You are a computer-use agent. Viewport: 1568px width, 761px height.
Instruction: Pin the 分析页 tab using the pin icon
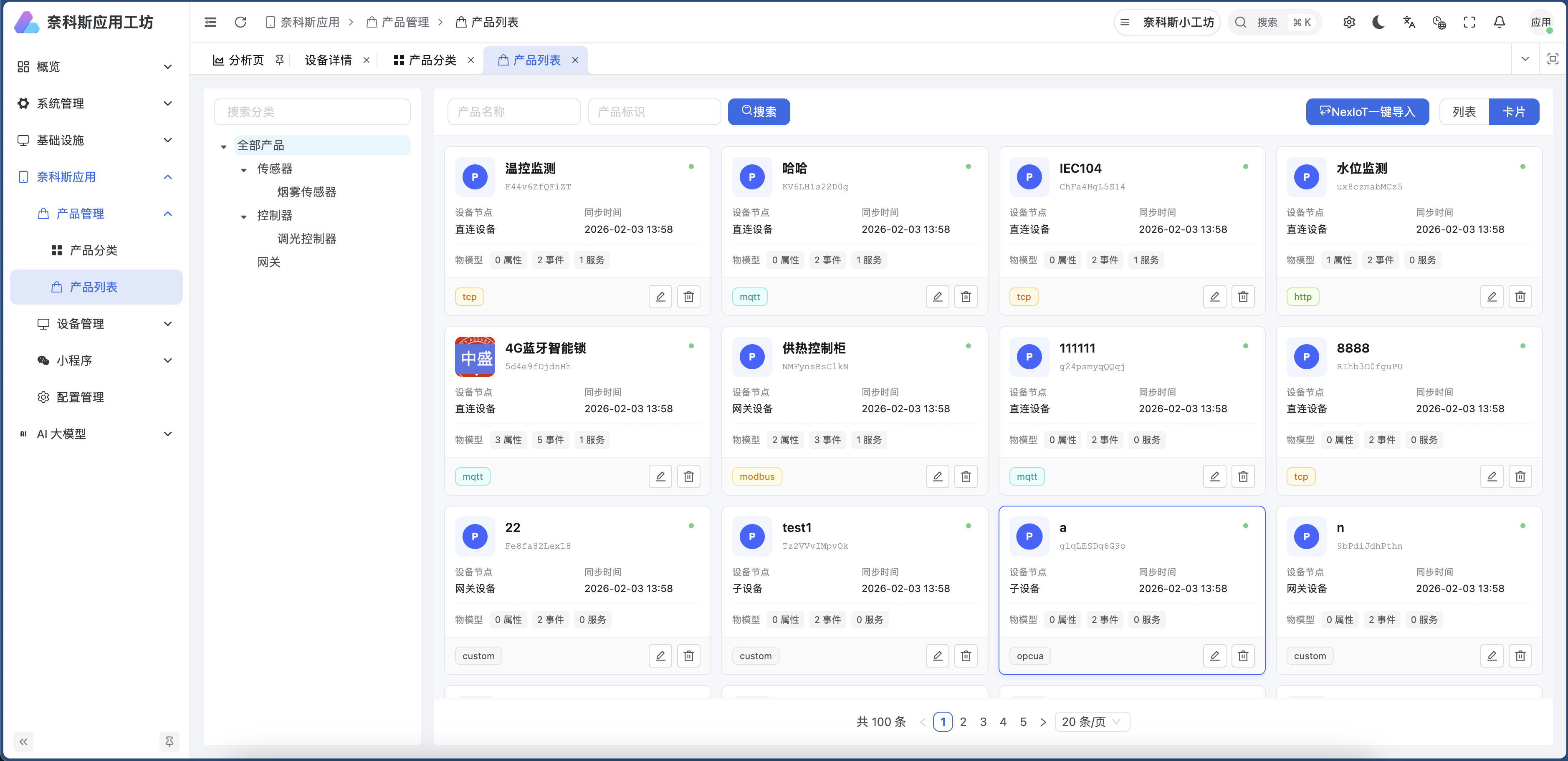click(x=279, y=60)
